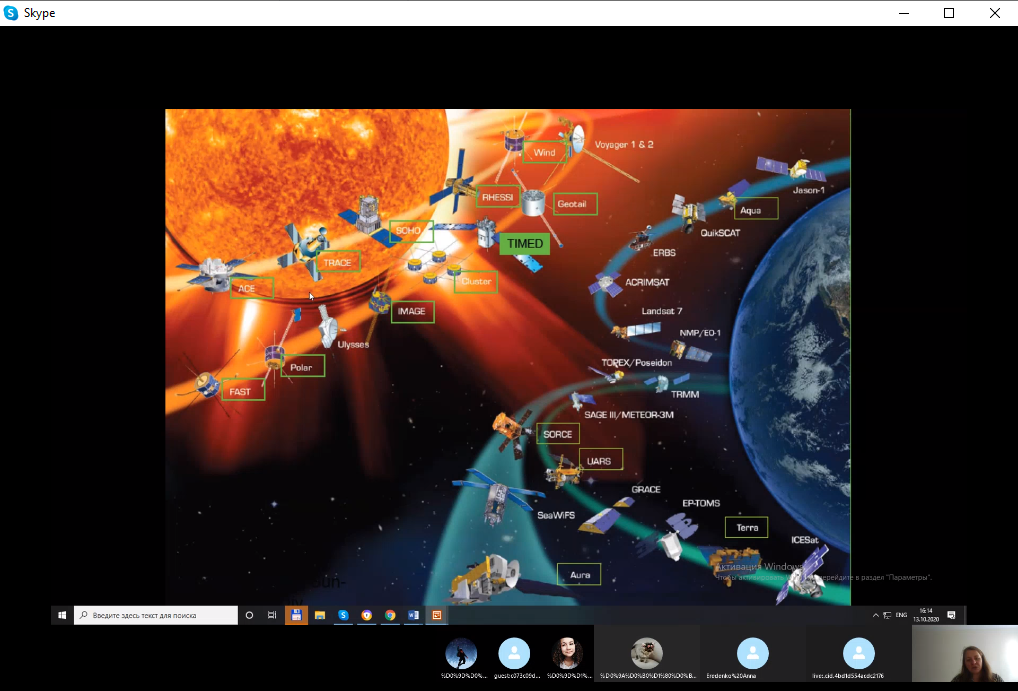The width and height of the screenshot is (1018, 691).
Task: Click the TRMM label
Action: coord(685,394)
